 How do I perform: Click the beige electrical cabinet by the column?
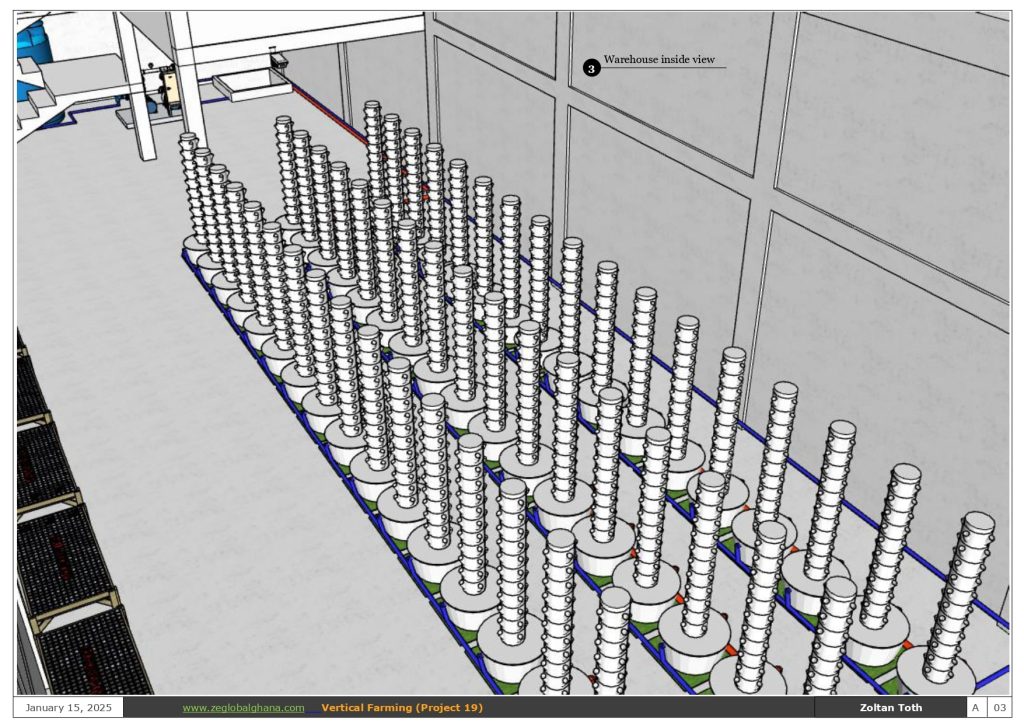[168, 89]
